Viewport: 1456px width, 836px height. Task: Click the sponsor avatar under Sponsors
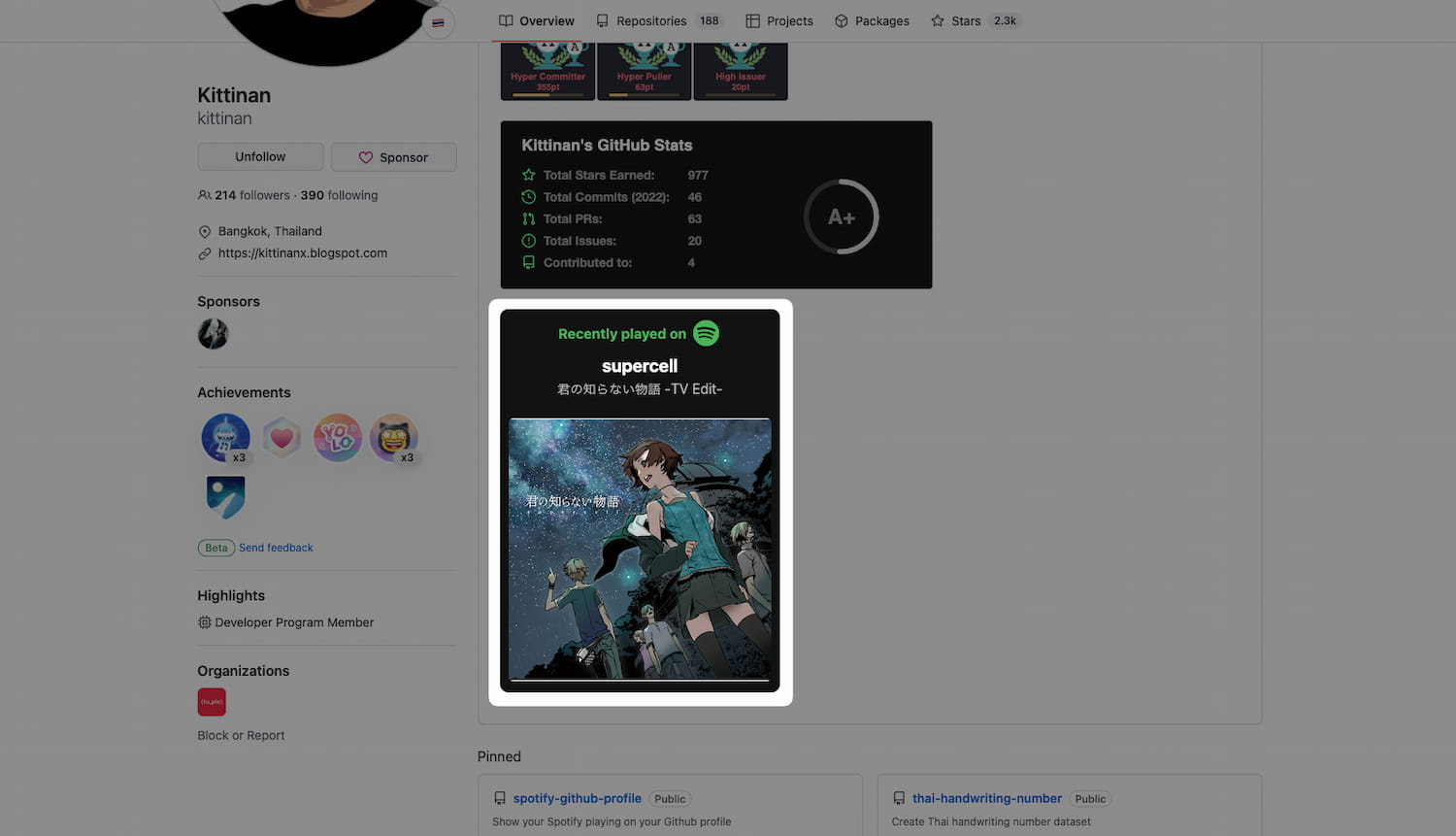[x=213, y=334]
